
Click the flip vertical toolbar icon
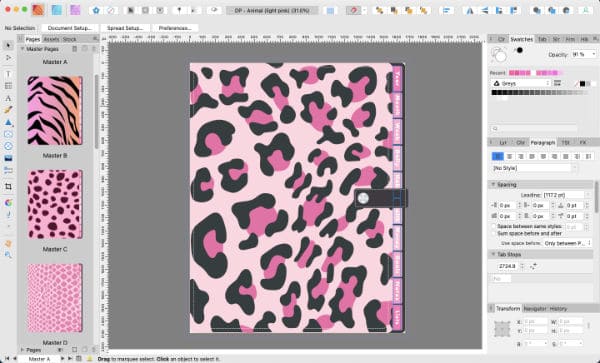[x=485, y=10]
